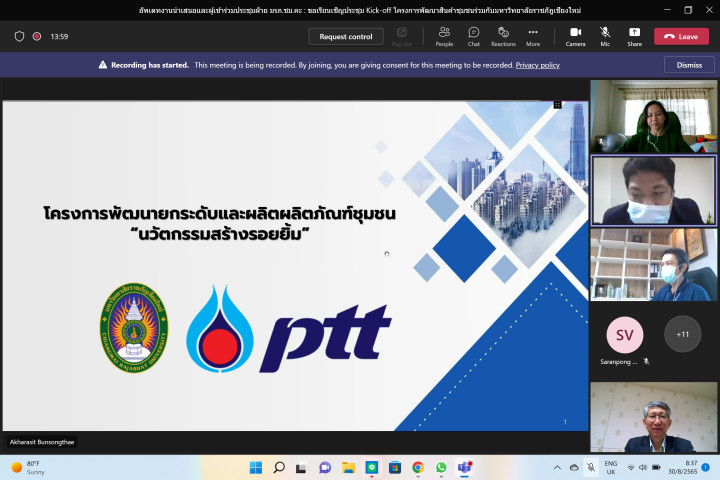The height and width of the screenshot is (480, 720).
Task: Open the notification center badge
Action: [x=706, y=468]
